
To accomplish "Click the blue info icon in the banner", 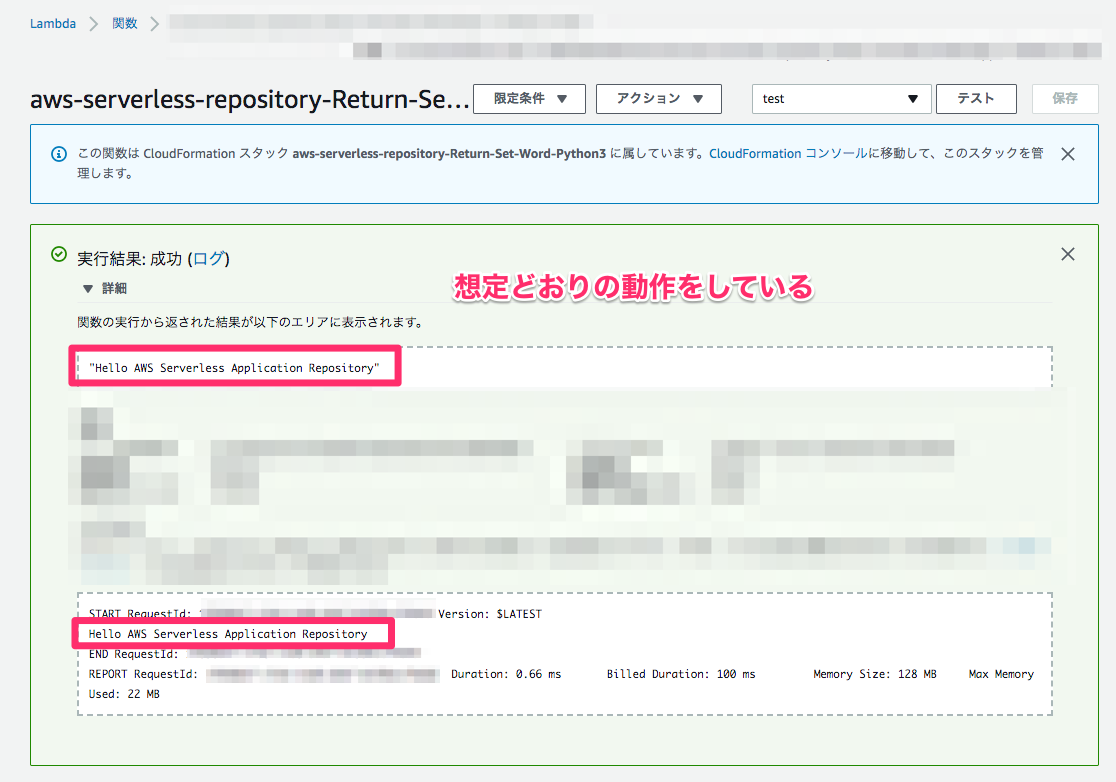I will pos(58,153).
